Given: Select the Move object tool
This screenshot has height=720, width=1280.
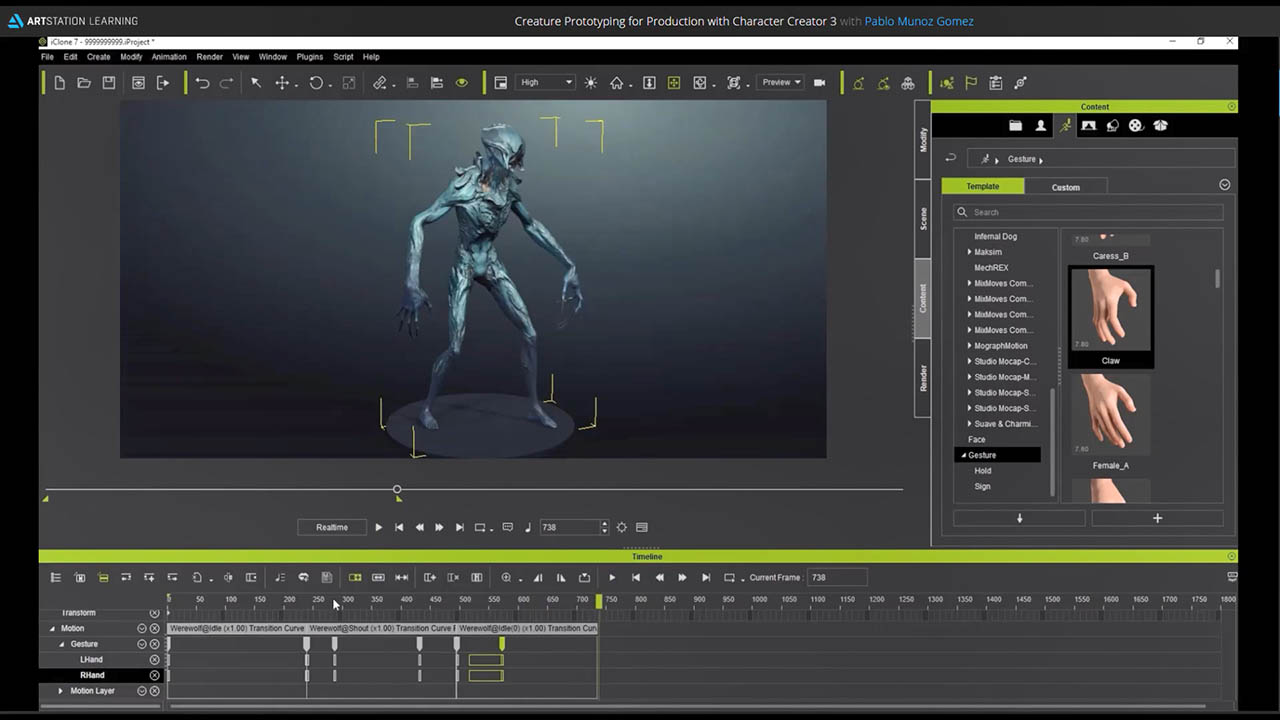Looking at the screenshot, I should pos(282,83).
